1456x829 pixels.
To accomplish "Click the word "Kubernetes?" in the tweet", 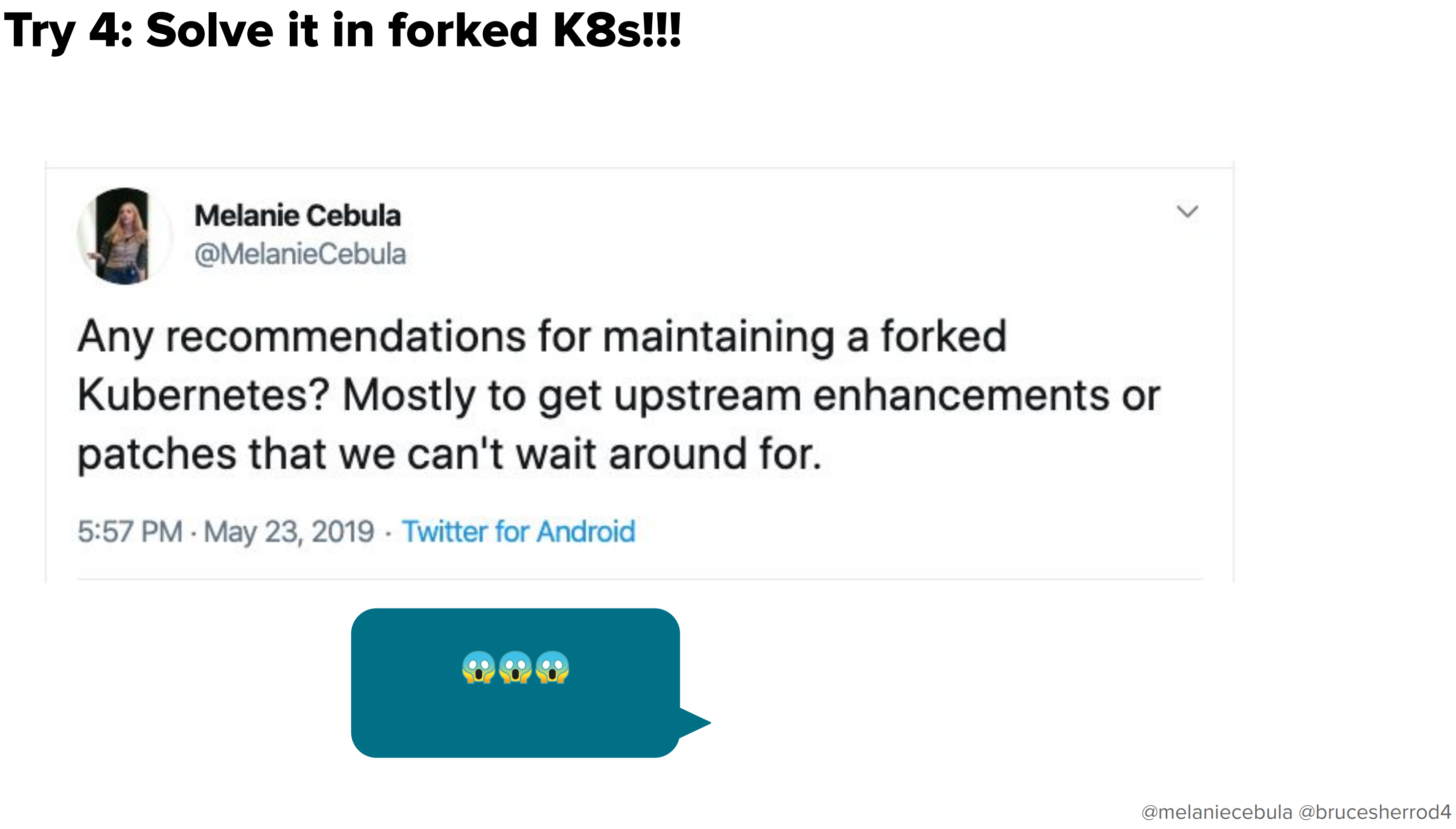I will click(x=204, y=395).
